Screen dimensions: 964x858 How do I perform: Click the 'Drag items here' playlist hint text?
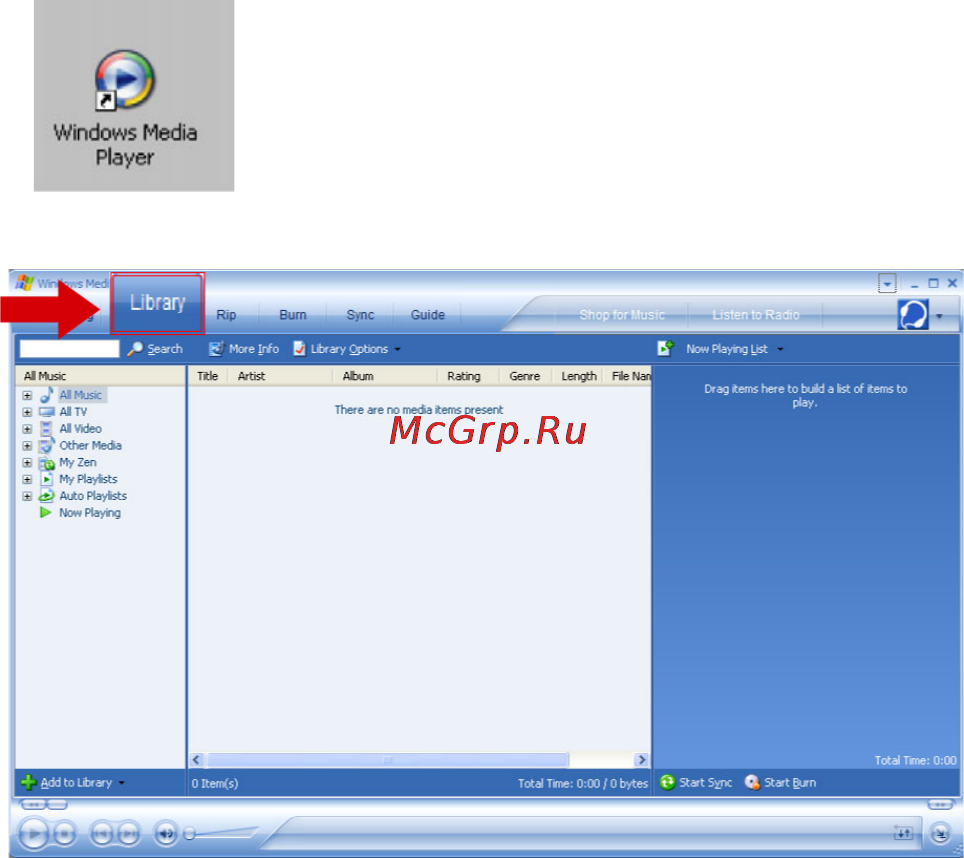coord(805,395)
